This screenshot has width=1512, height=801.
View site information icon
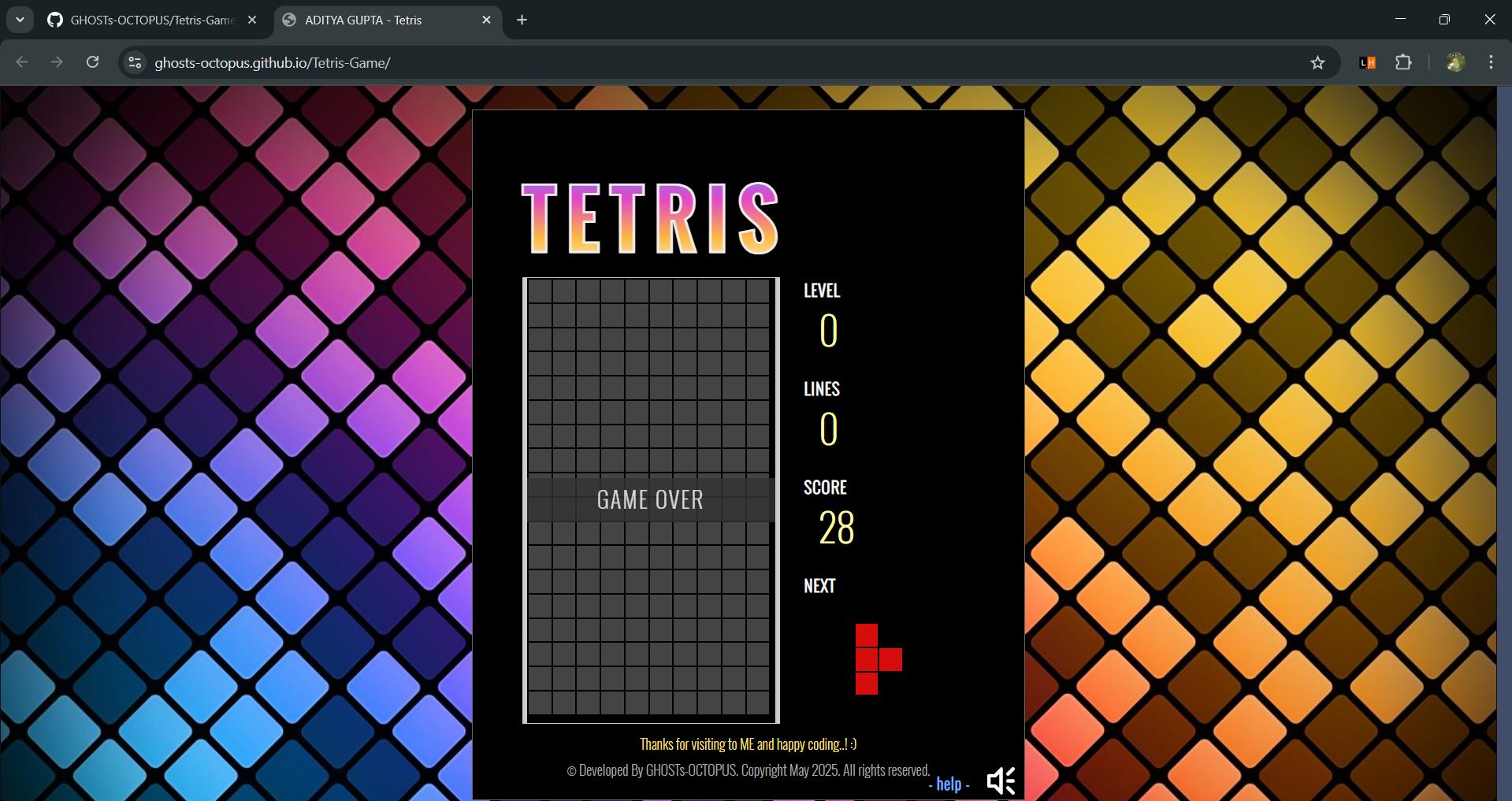click(x=135, y=62)
